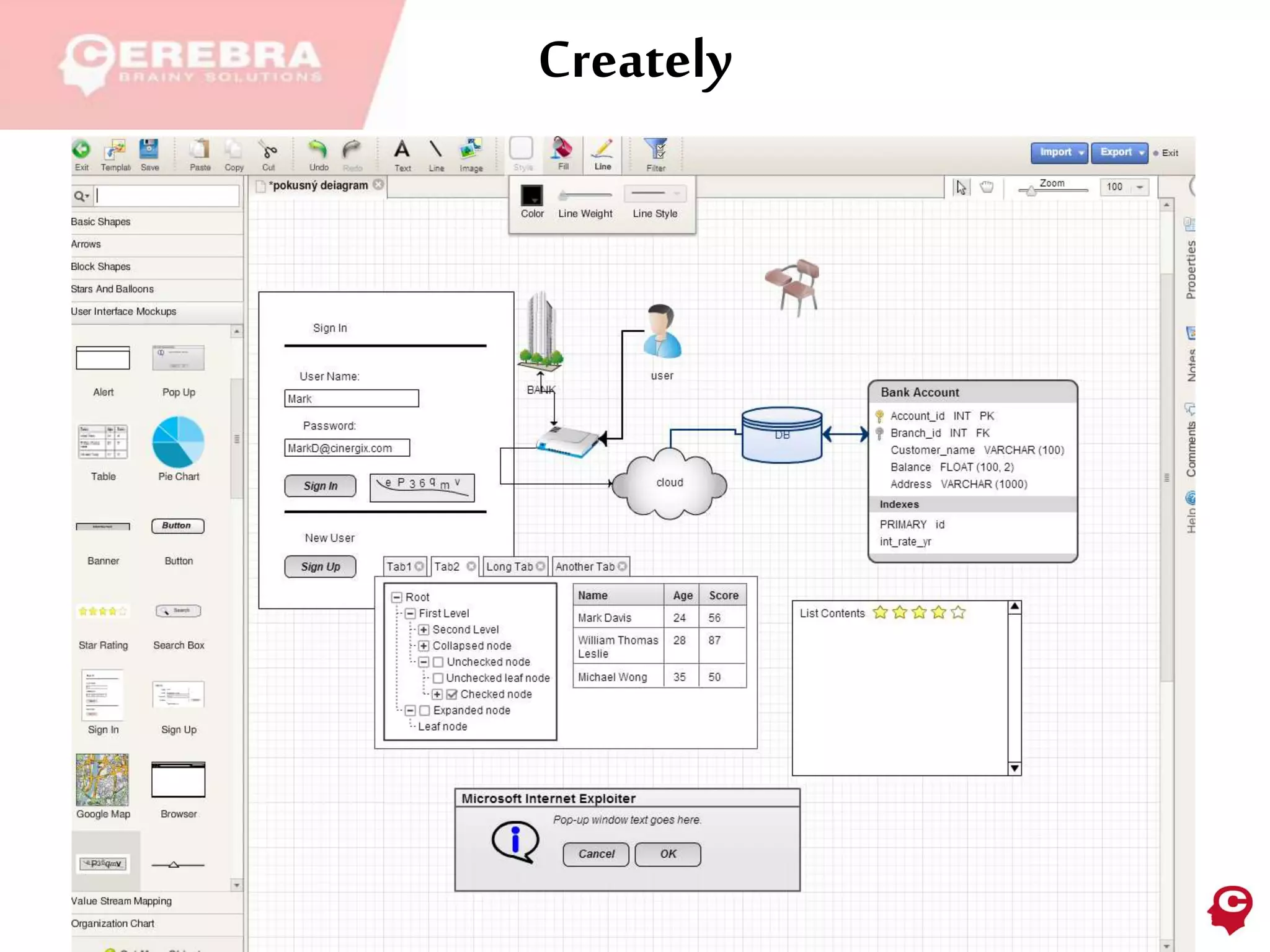Pick the Pie Chart shape thumbnail
Viewport: 1270px width, 952px height.
(179, 442)
